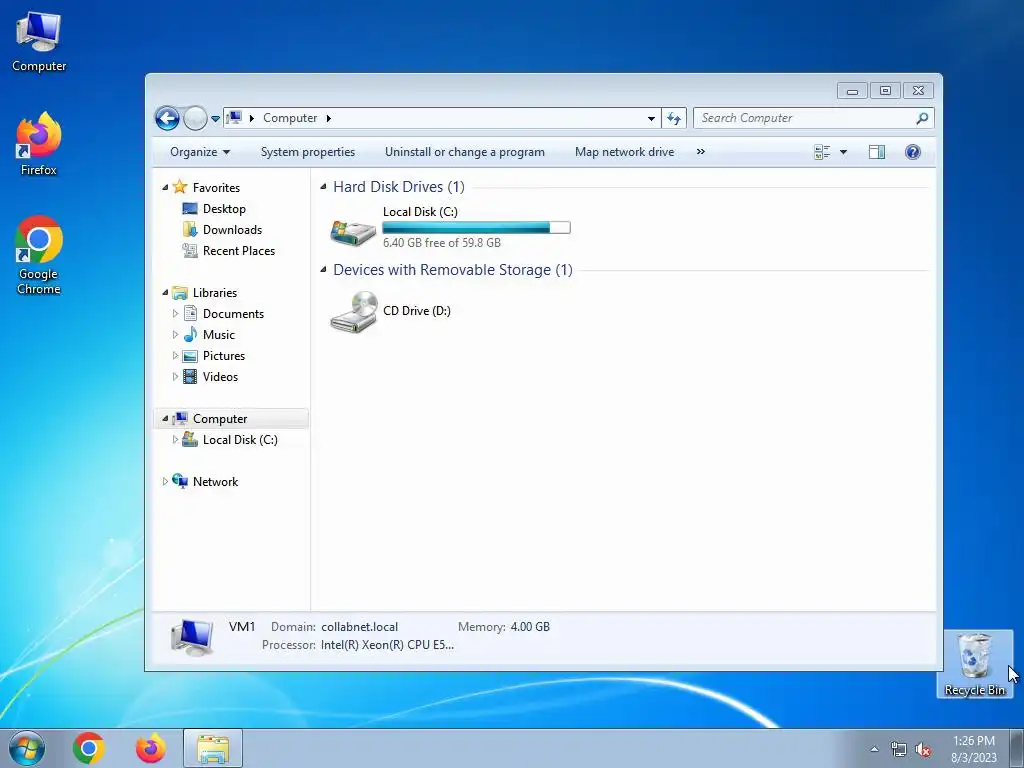1024x768 pixels.
Task: Collapse the Libraries group
Action: click(x=165, y=293)
